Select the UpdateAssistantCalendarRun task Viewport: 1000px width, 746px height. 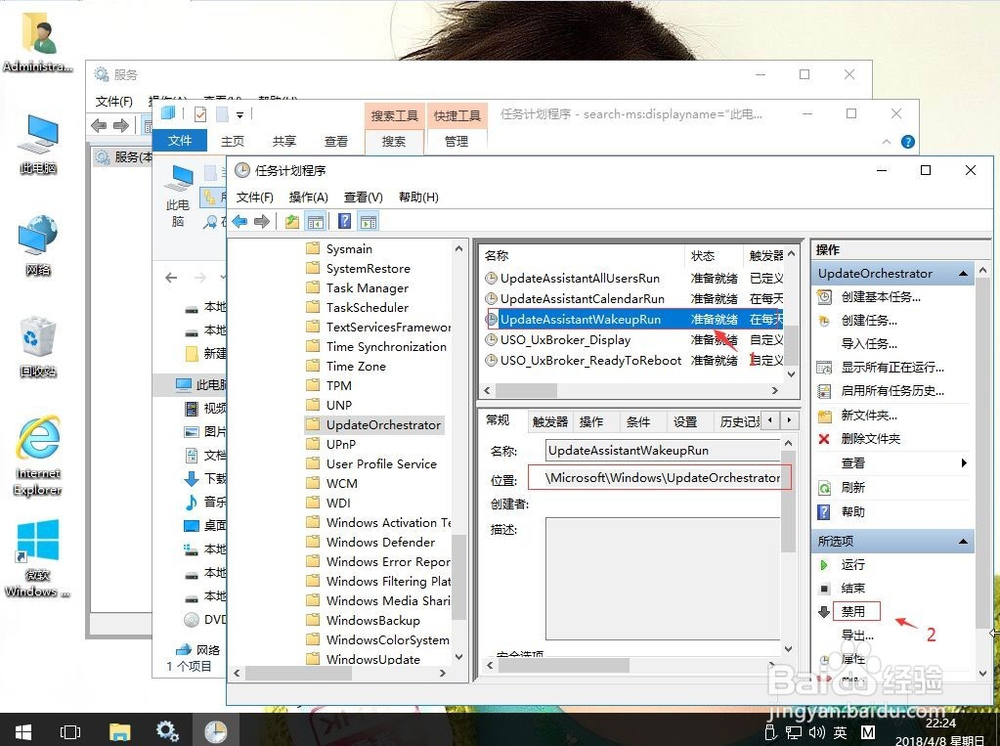(x=582, y=299)
